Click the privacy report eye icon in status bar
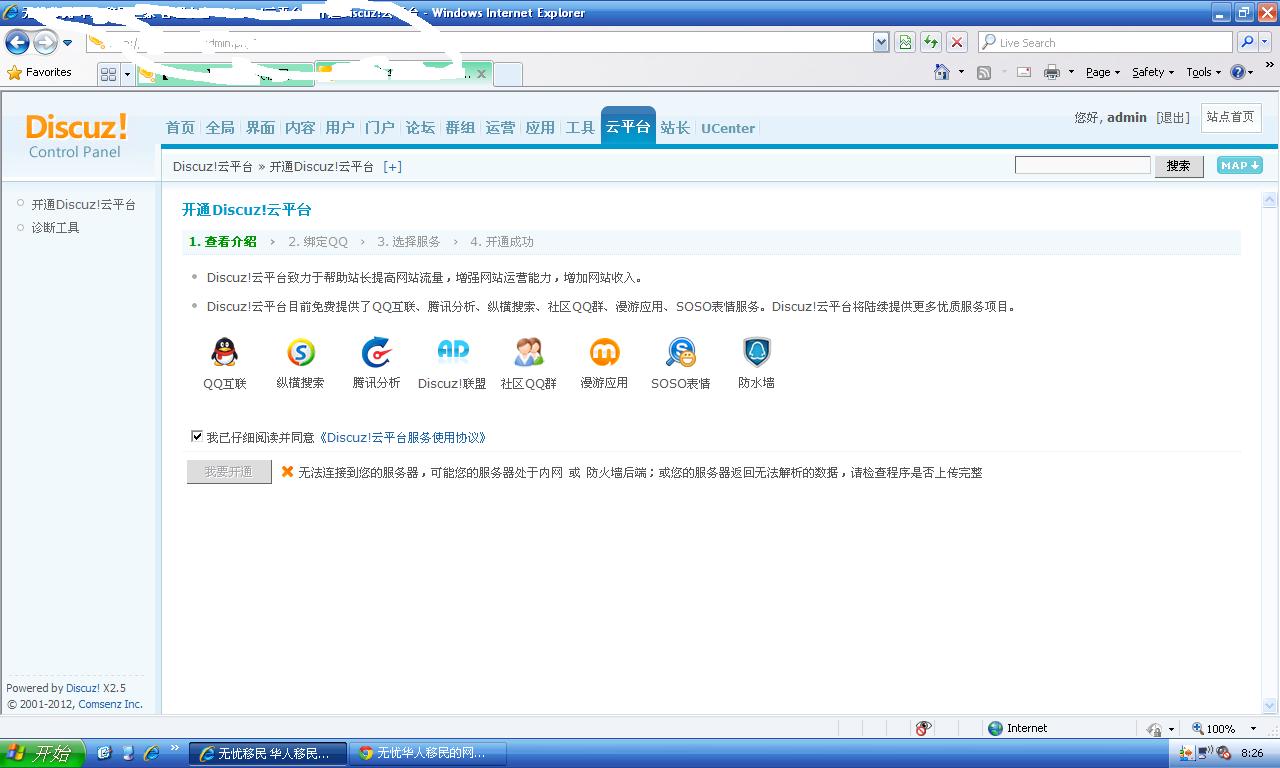1280x768 pixels. point(923,728)
